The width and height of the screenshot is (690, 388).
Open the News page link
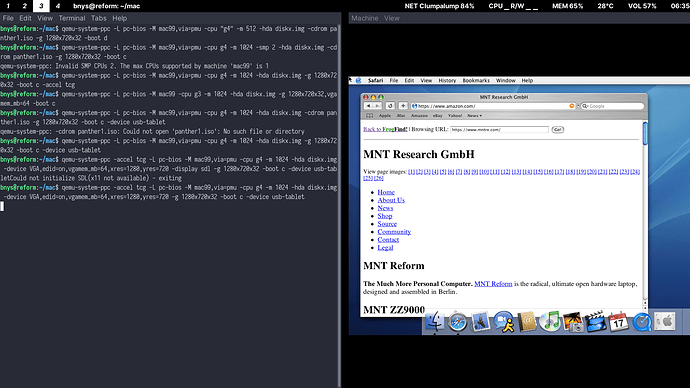click(385, 208)
